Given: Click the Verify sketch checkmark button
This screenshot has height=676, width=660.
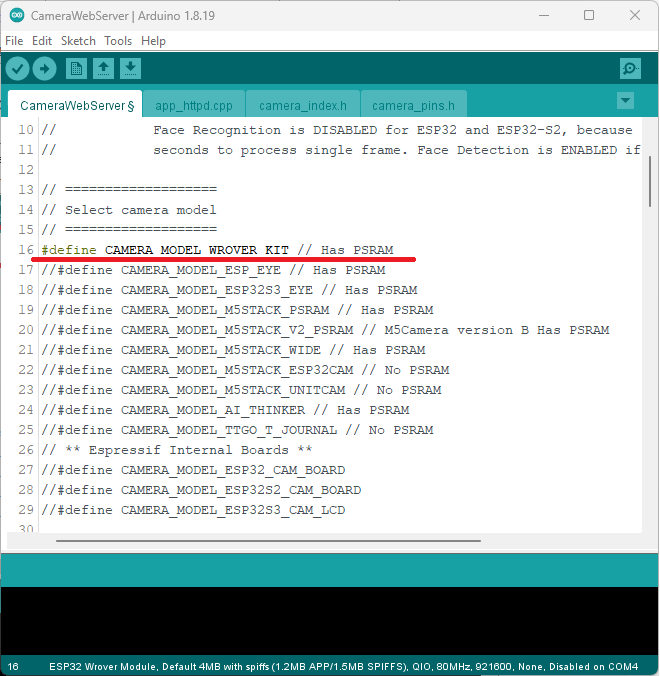Looking at the screenshot, I should [x=17, y=69].
